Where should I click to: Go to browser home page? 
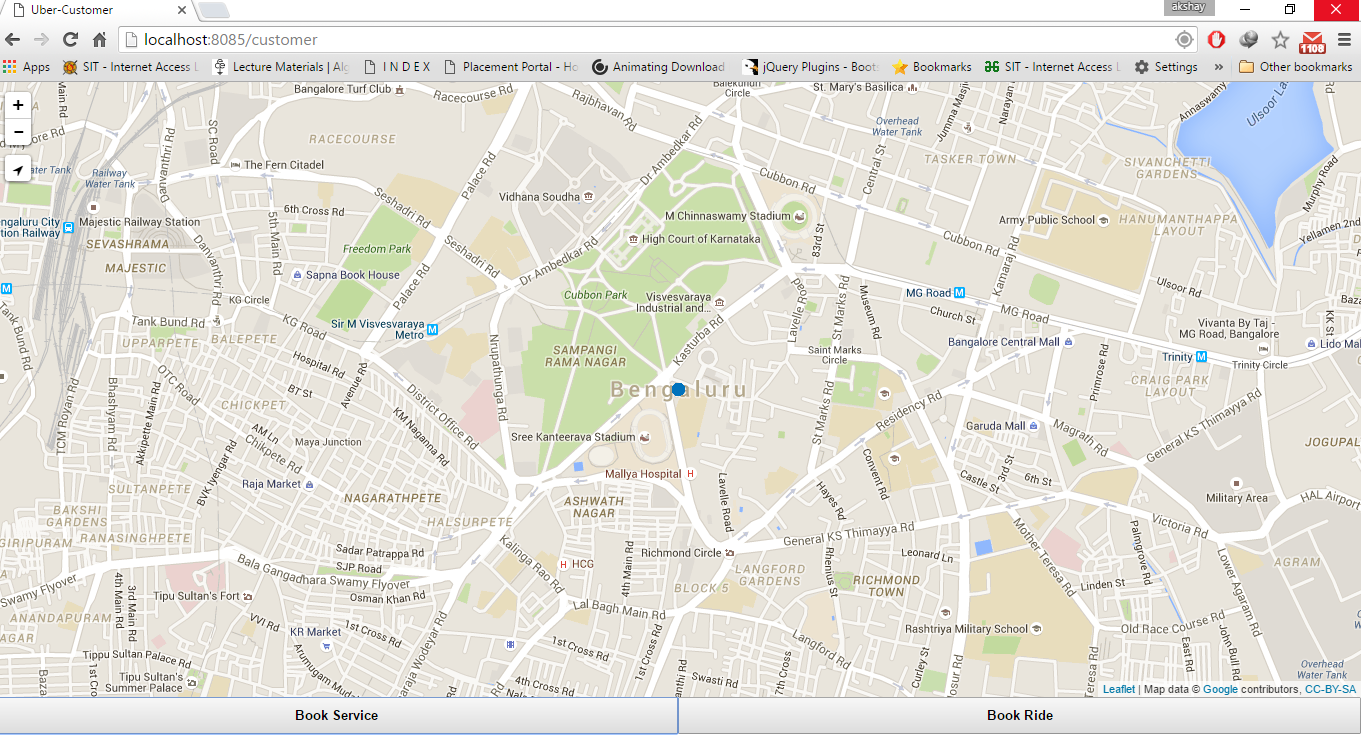[100, 40]
